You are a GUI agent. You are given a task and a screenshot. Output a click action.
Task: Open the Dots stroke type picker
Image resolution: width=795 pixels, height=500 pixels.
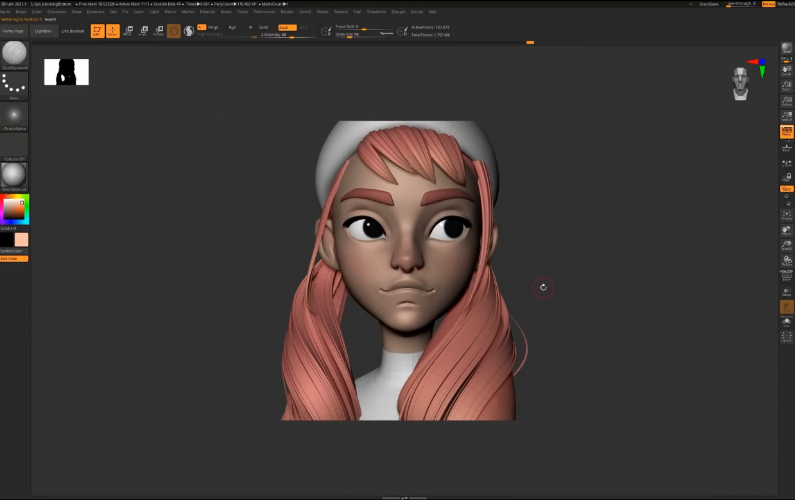point(14,84)
